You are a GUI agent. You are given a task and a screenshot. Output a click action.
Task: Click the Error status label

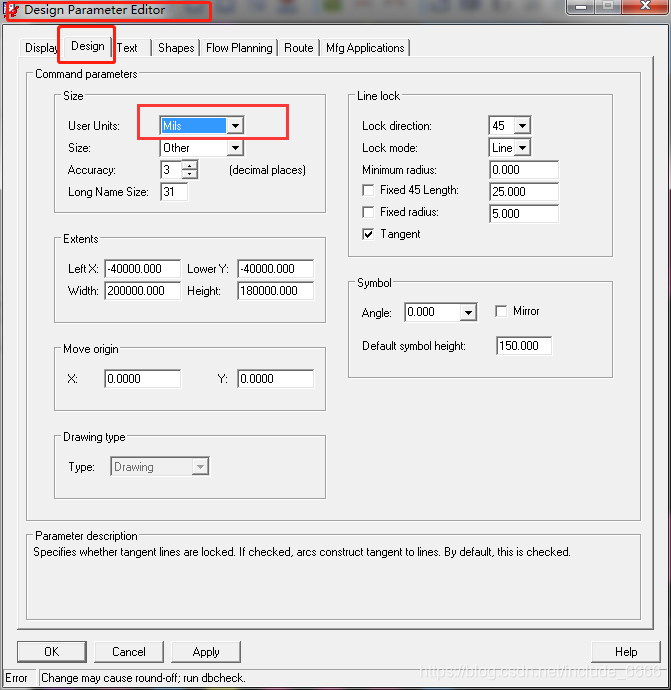coord(16,678)
